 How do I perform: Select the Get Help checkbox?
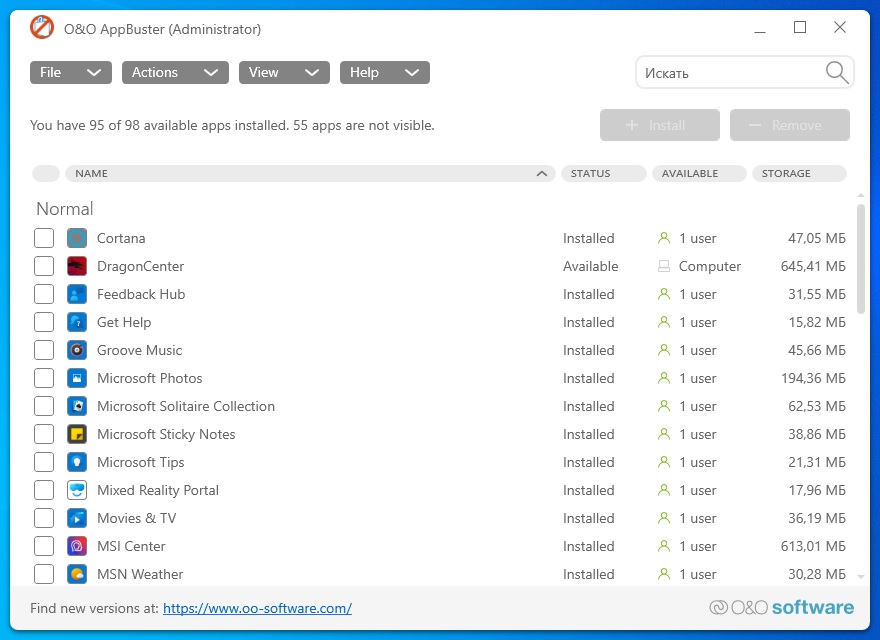pyautogui.click(x=44, y=322)
